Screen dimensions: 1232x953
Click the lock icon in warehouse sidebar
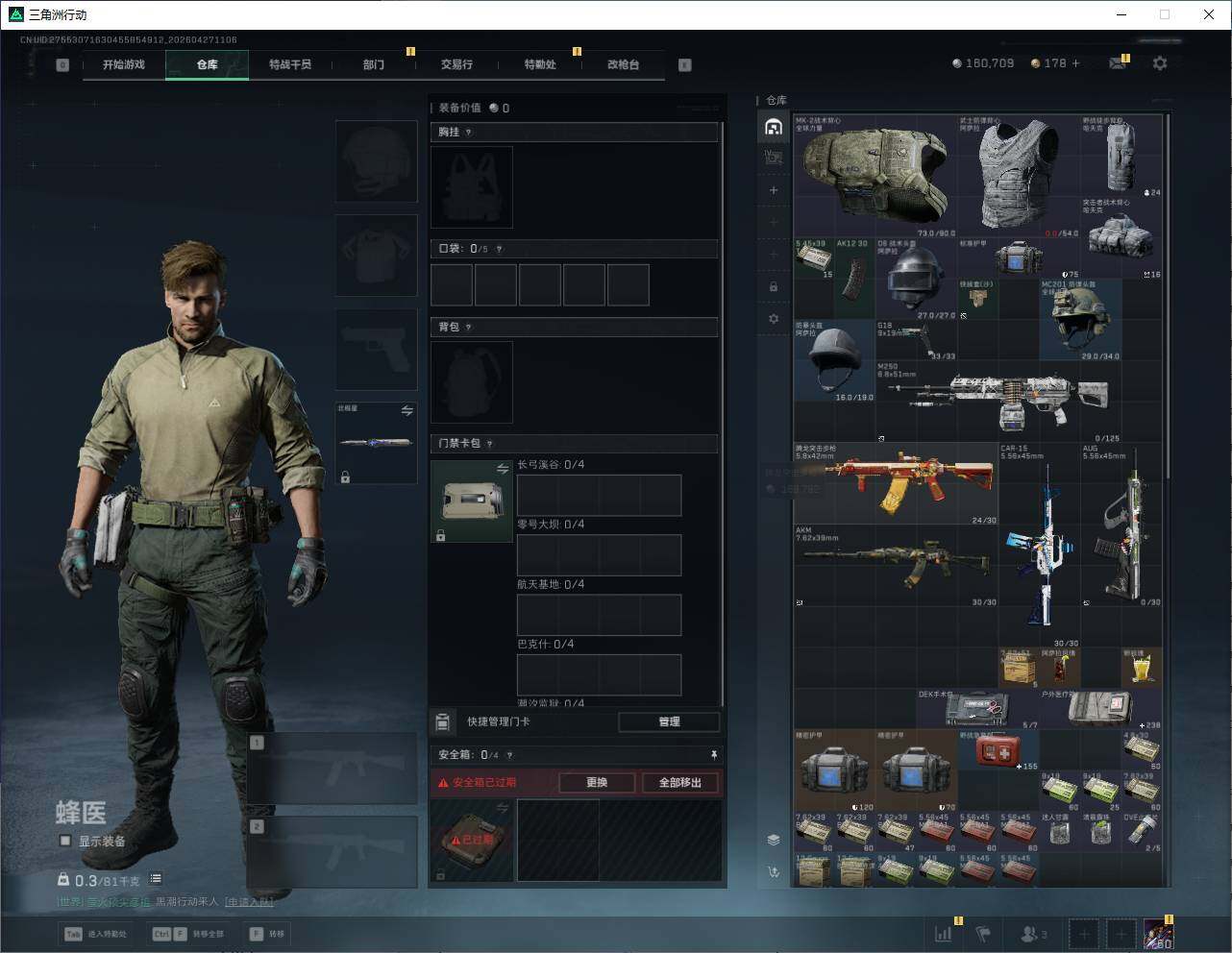(774, 286)
